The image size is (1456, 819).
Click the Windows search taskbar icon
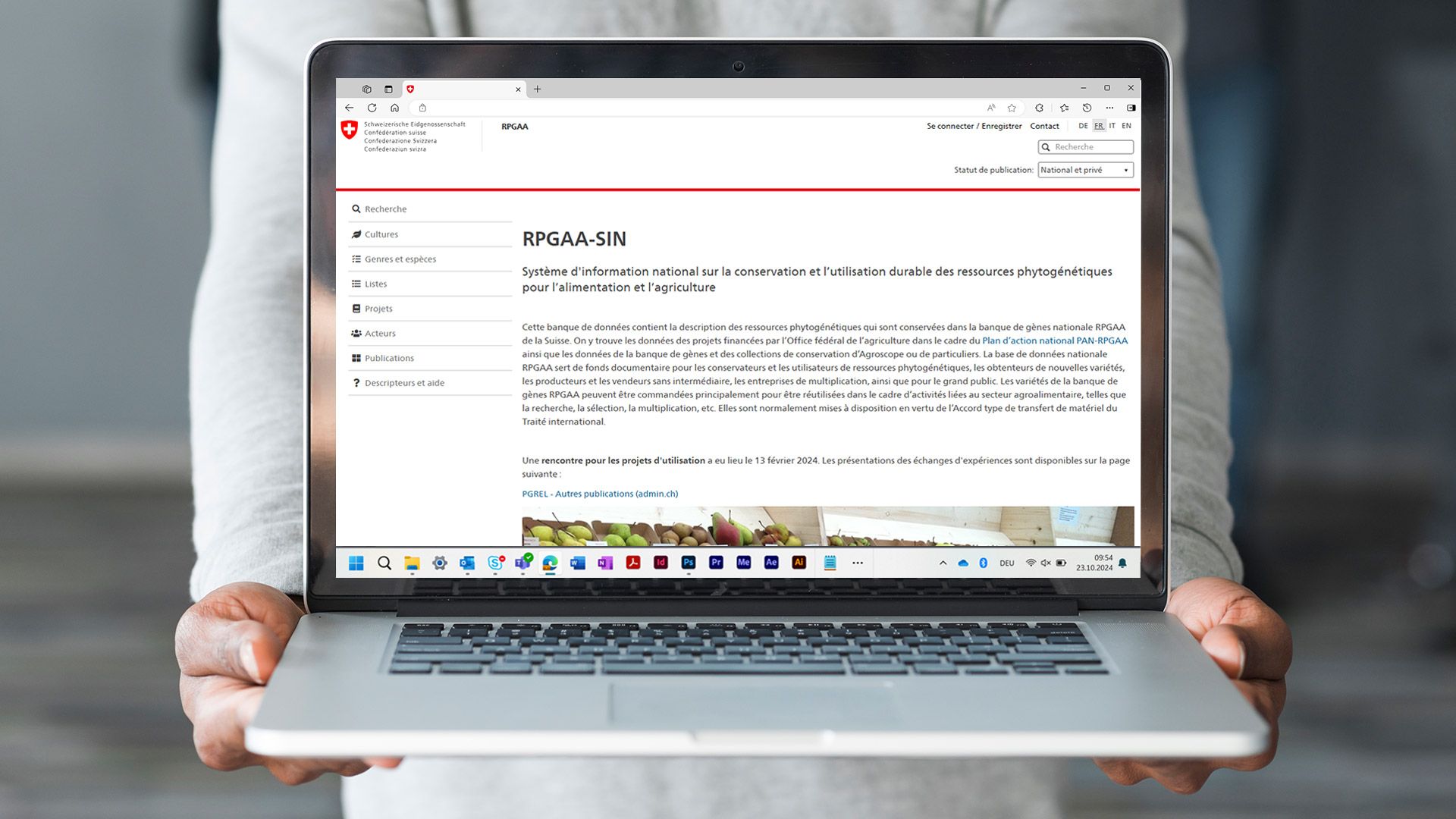[x=384, y=562]
